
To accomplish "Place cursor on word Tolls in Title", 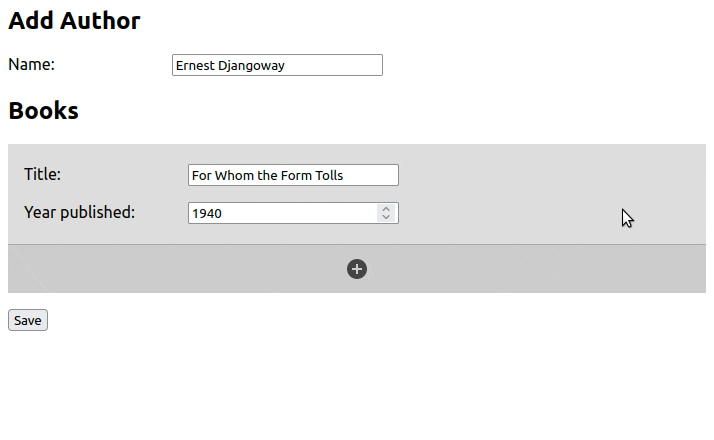I will click(329, 175).
